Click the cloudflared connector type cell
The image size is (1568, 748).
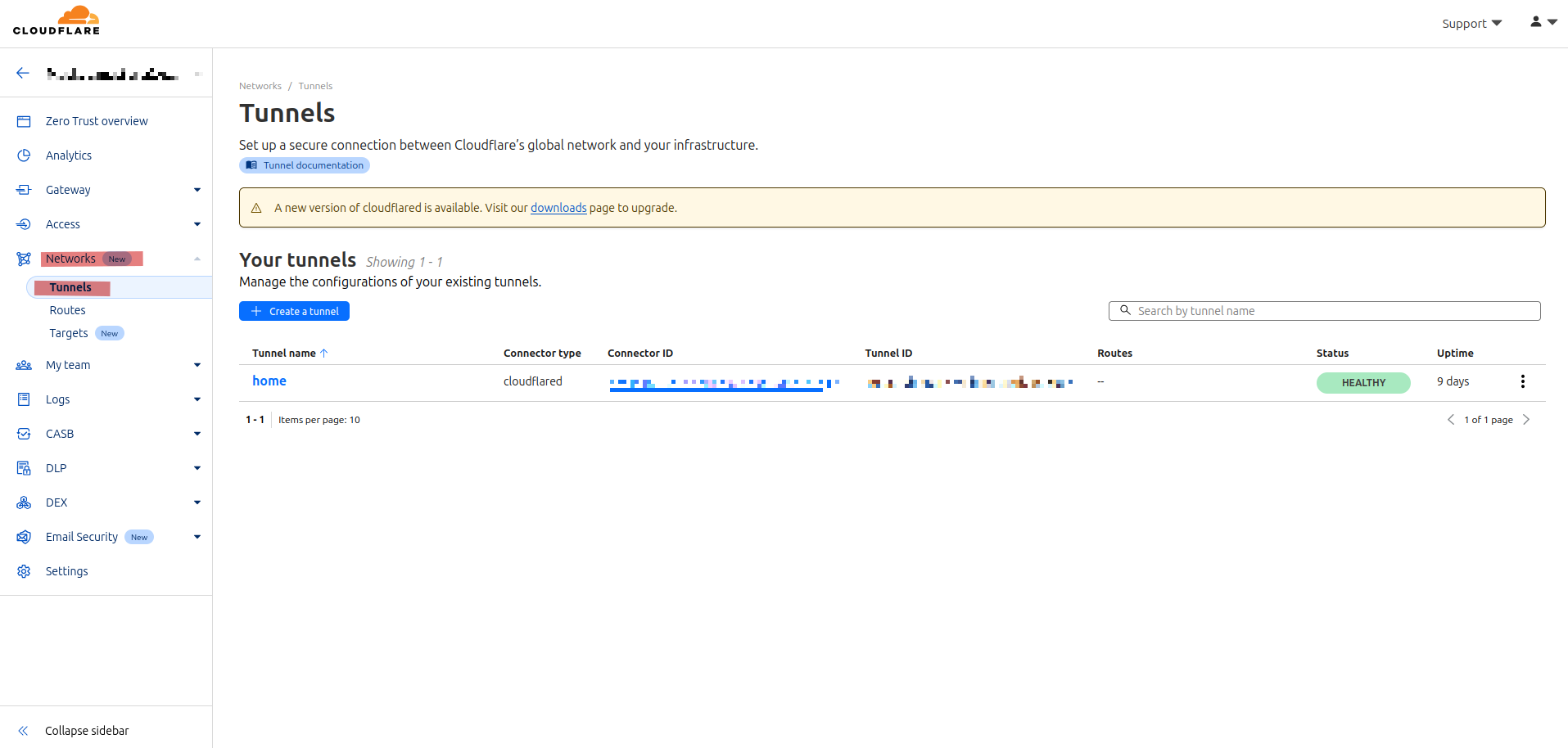(x=533, y=381)
